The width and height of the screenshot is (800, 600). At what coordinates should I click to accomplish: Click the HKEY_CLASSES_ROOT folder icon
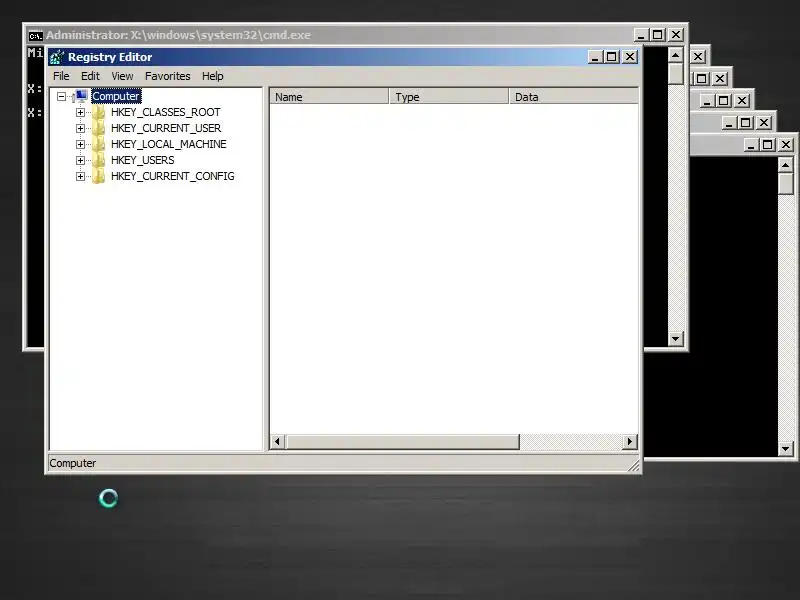pos(98,112)
